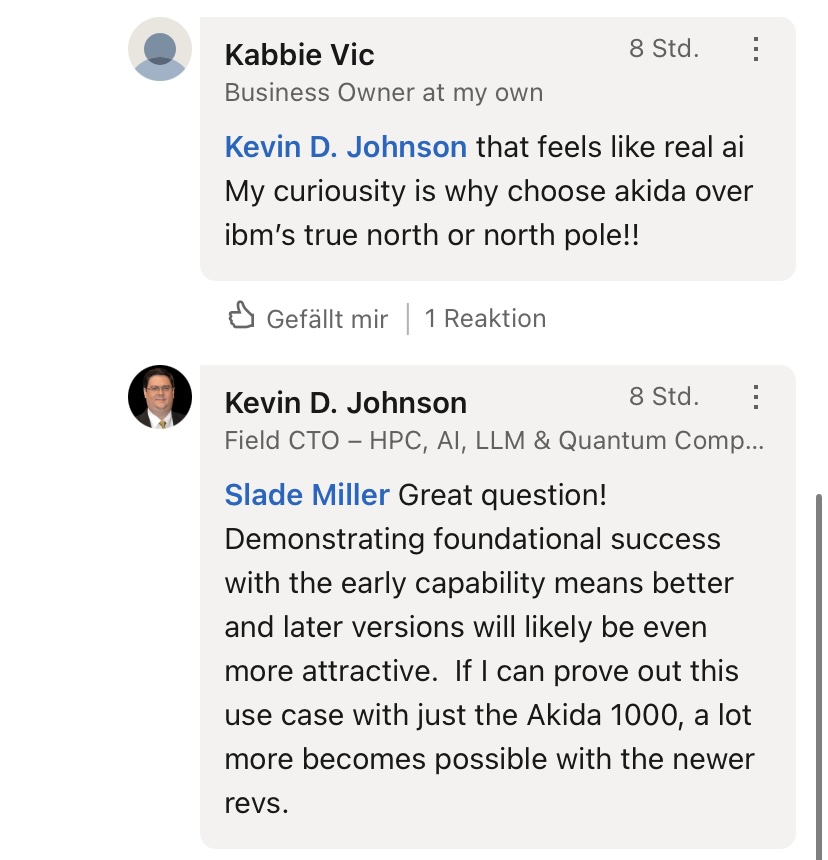The image size is (828, 860).
Task: Follow the blue Kevin D. Johnson mention
Action: tap(345, 147)
